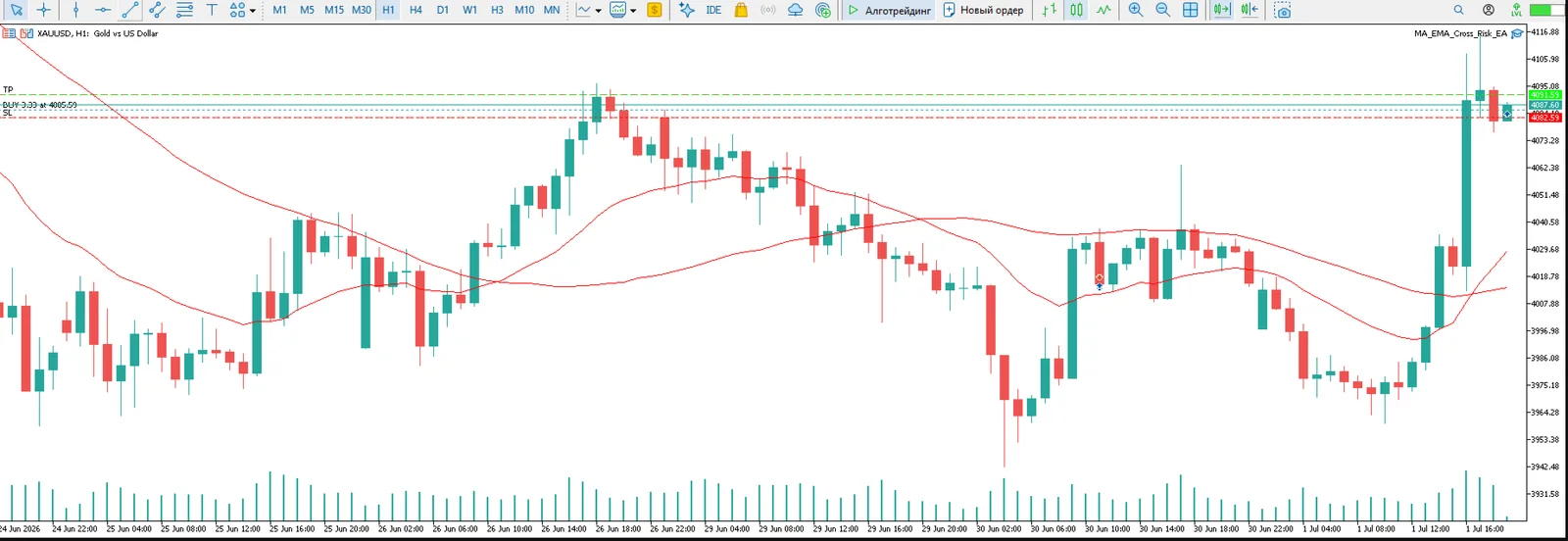Open the cloud VPS hosting icon
Image resolution: width=1568 pixels, height=541 pixels.
tap(796, 10)
